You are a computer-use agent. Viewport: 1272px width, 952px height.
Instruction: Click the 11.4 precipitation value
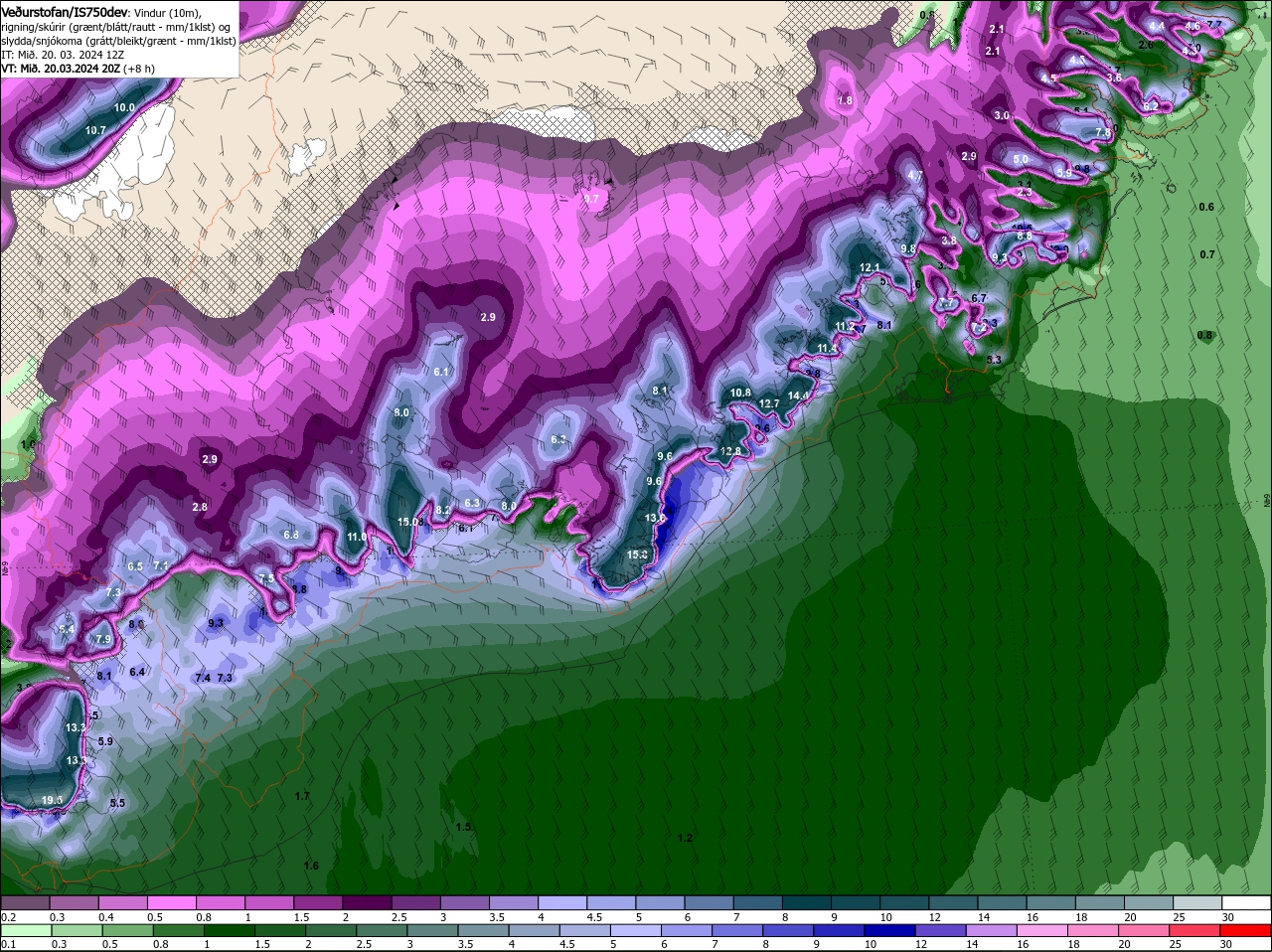[827, 348]
